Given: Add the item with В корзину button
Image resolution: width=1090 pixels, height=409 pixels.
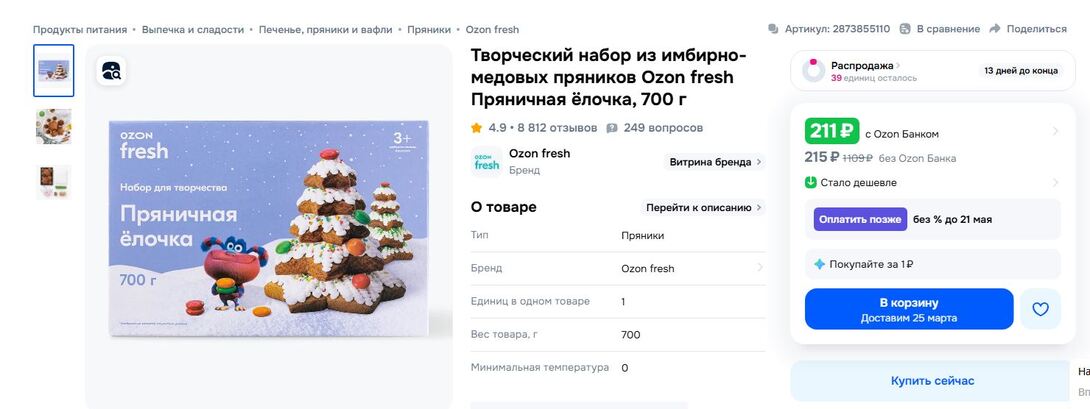Looking at the screenshot, I should 908,309.
